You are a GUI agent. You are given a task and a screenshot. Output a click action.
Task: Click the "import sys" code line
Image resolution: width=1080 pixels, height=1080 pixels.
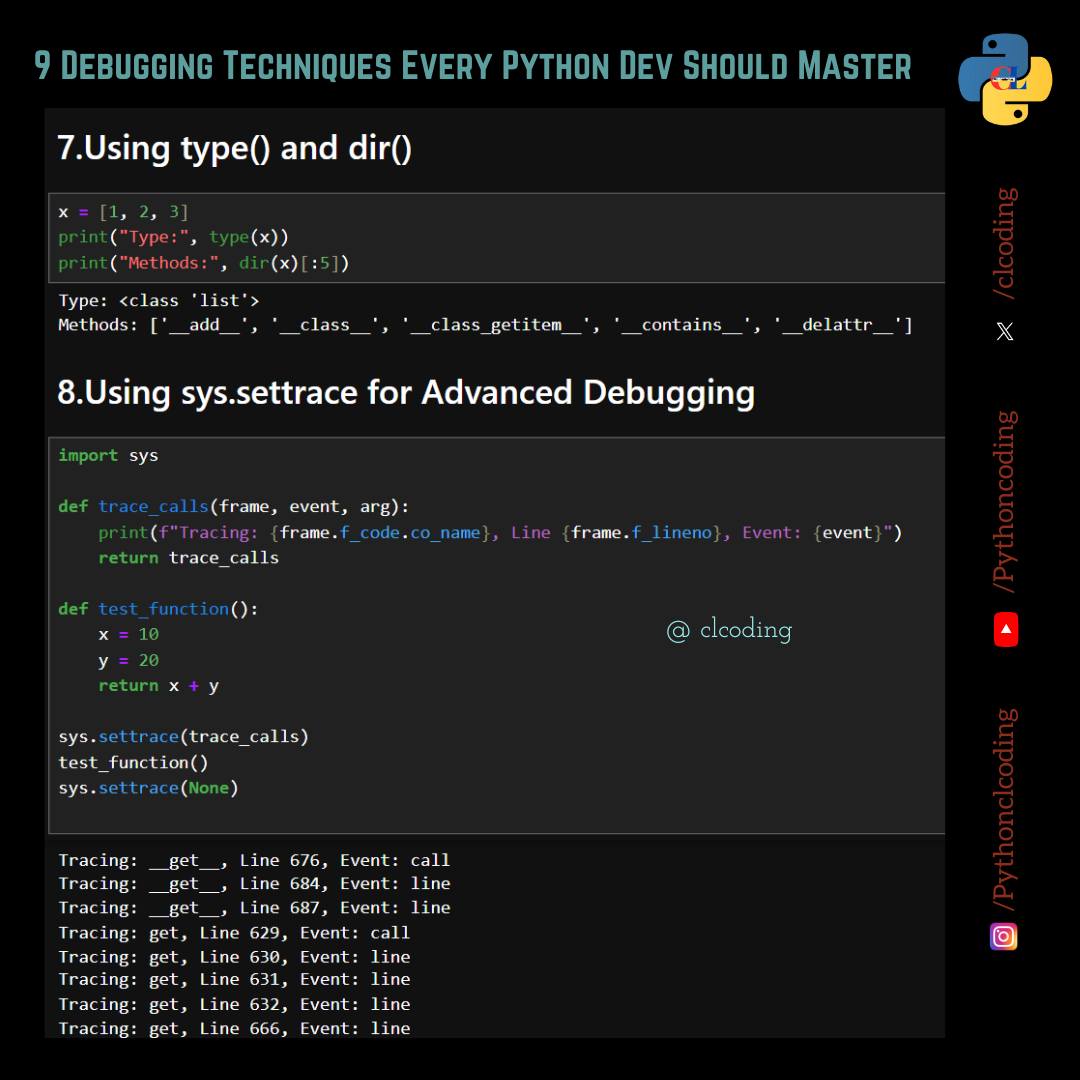108,455
